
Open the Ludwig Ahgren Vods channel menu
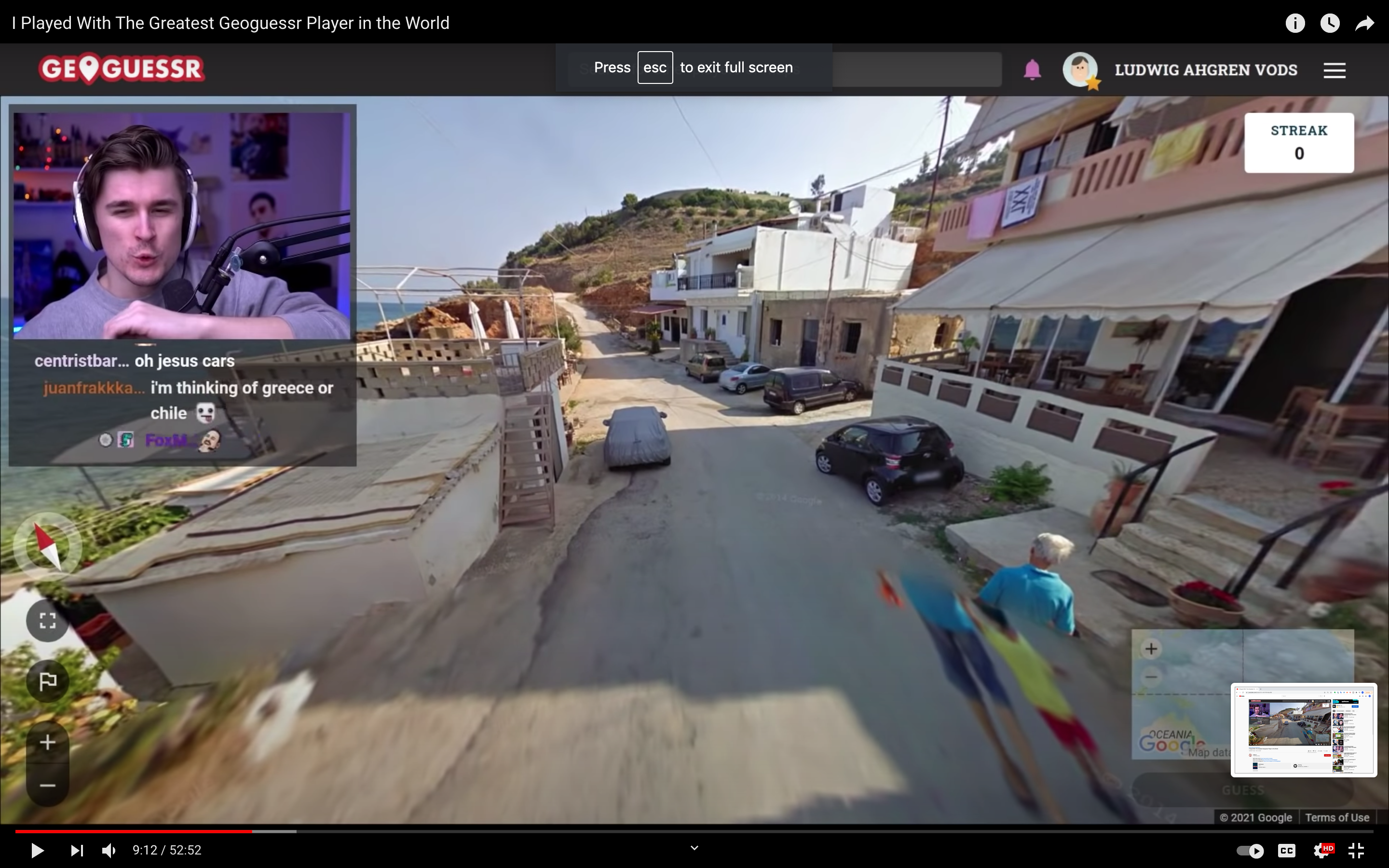(x=1337, y=70)
